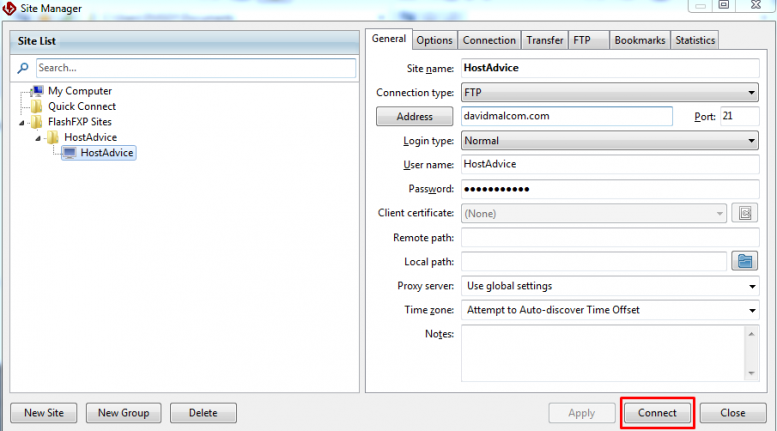Click into the Port number field
Image resolution: width=777 pixels, height=431 pixels.
tap(739, 117)
